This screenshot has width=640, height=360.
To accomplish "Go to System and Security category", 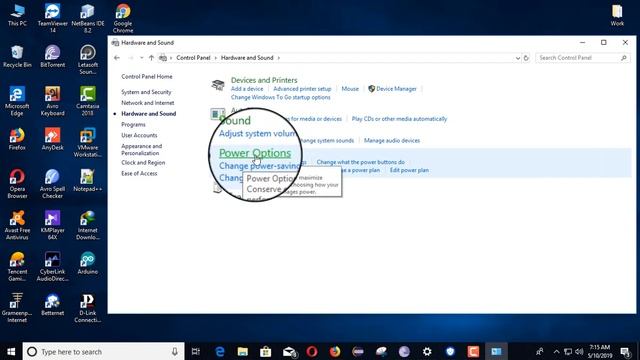I will [146, 92].
